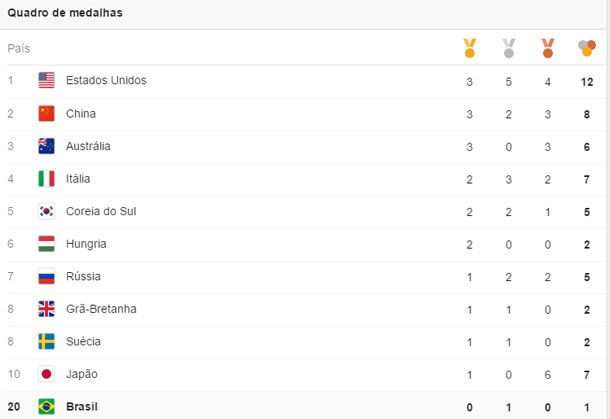The height and width of the screenshot is (419, 610).
Task: Click the silver medal column icon
Action: (509, 47)
